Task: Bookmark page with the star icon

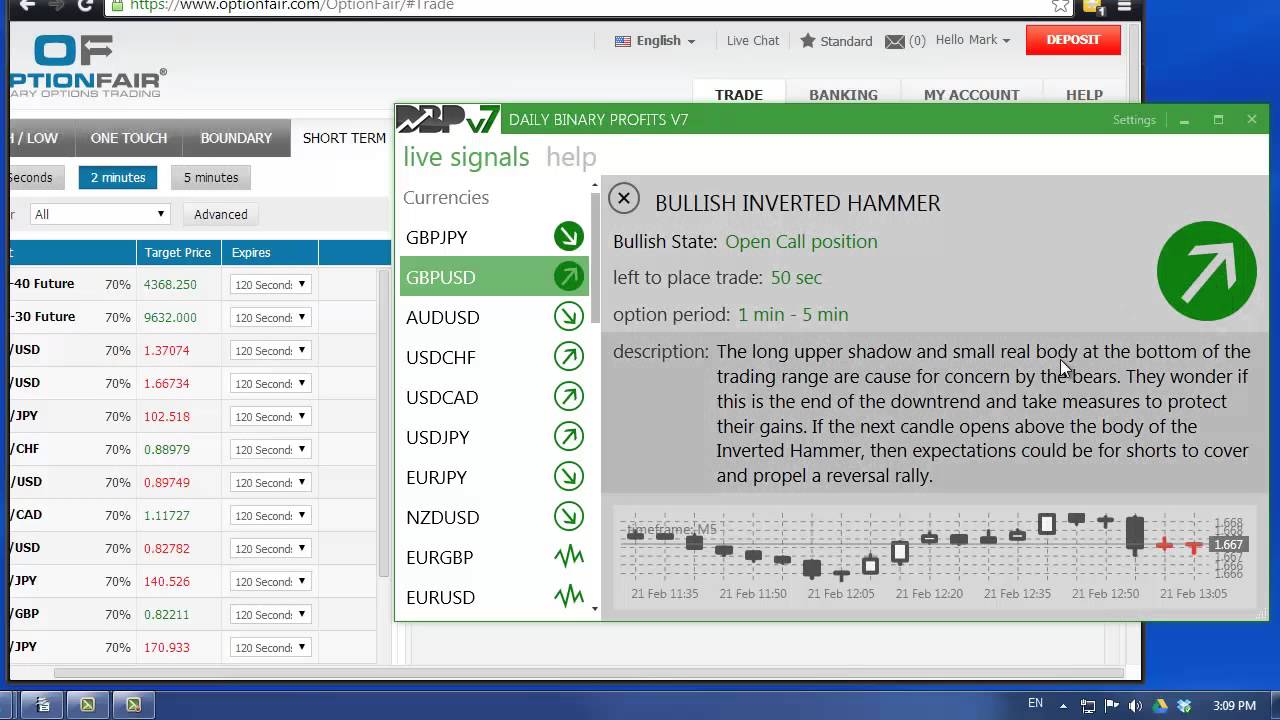Action: 1061,5
